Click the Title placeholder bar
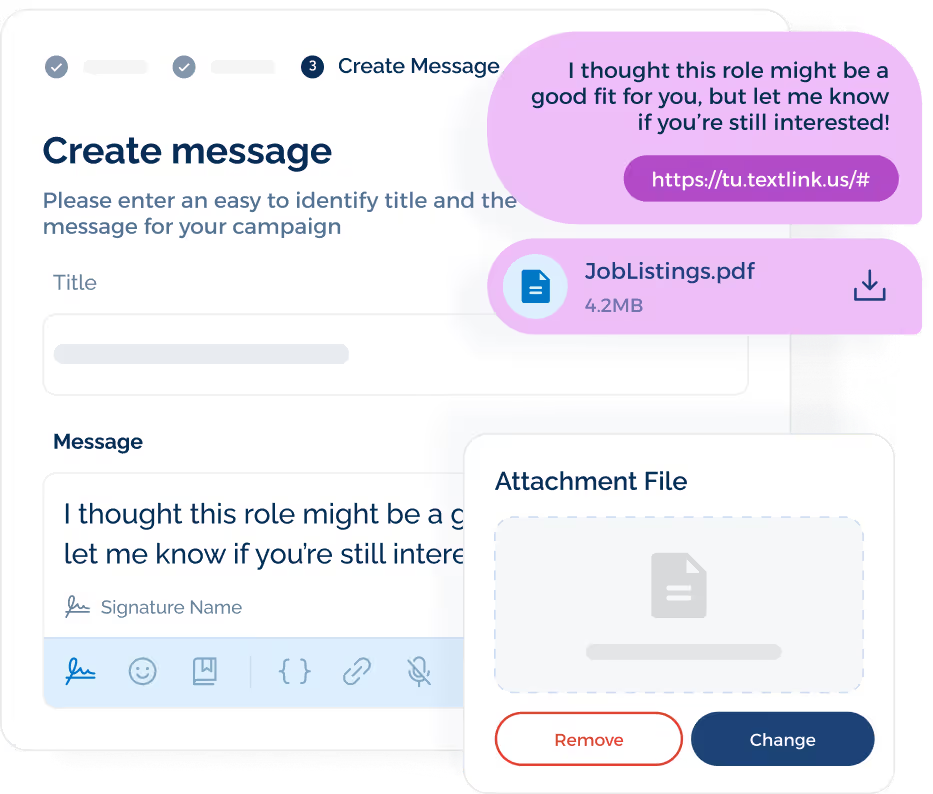Screen dimensions: 933x794 (200, 354)
